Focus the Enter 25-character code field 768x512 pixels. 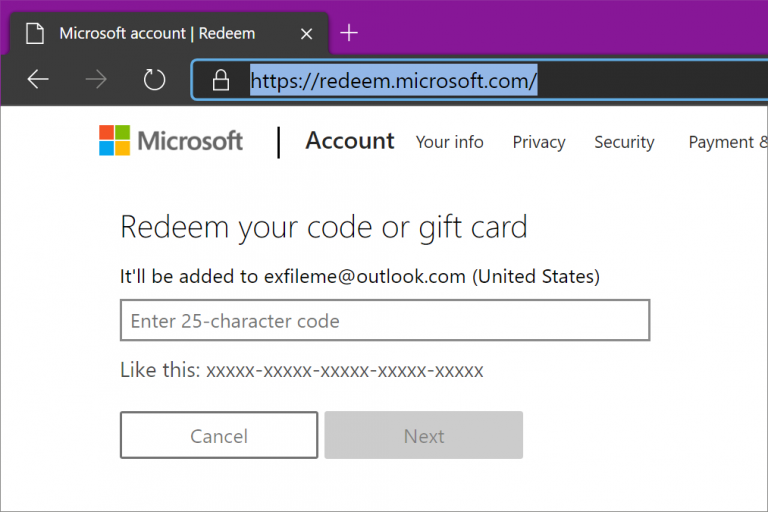(385, 320)
